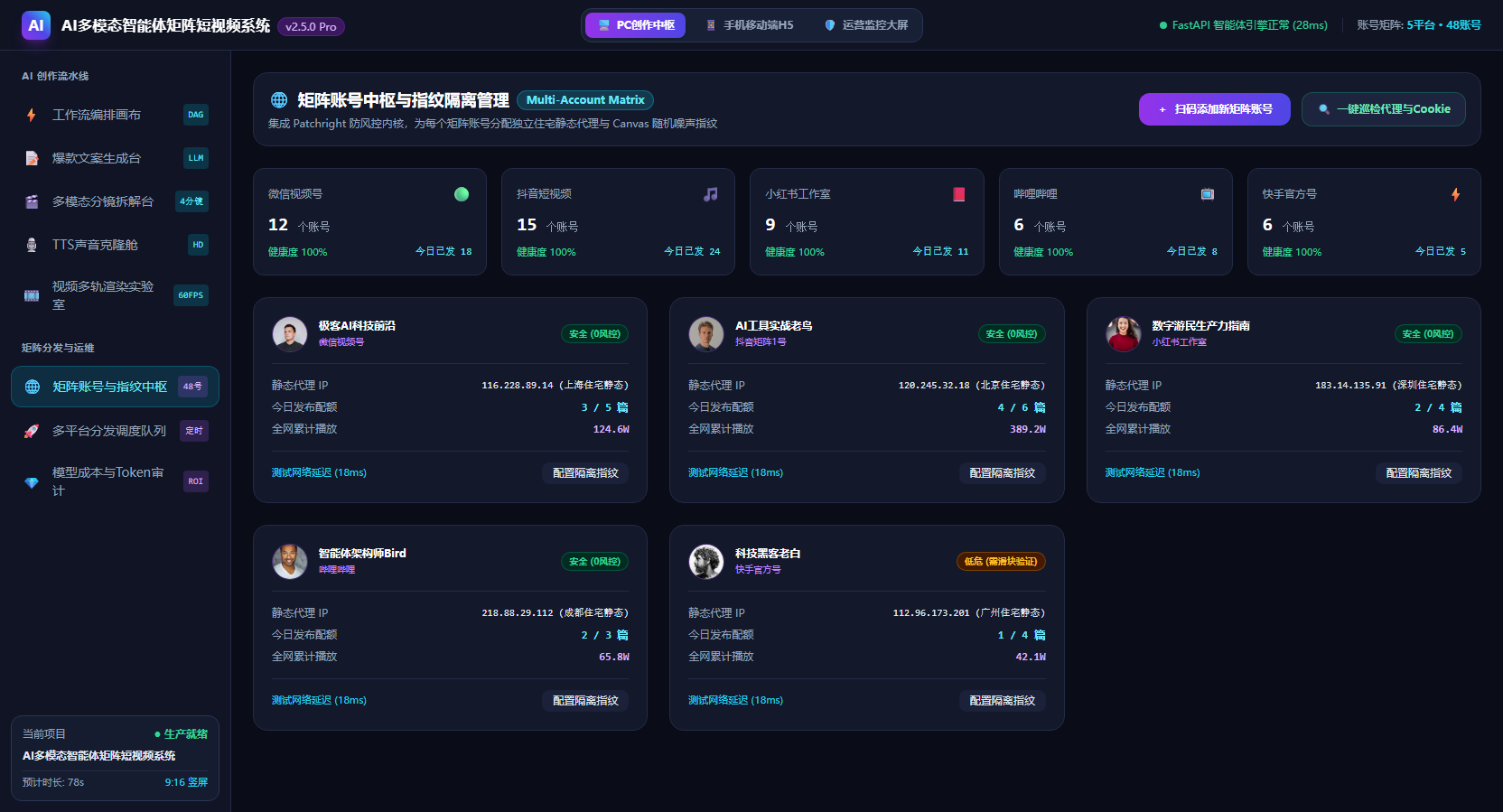Switch to the PC创作中枢 tab
1503x812 pixels.
click(x=636, y=25)
